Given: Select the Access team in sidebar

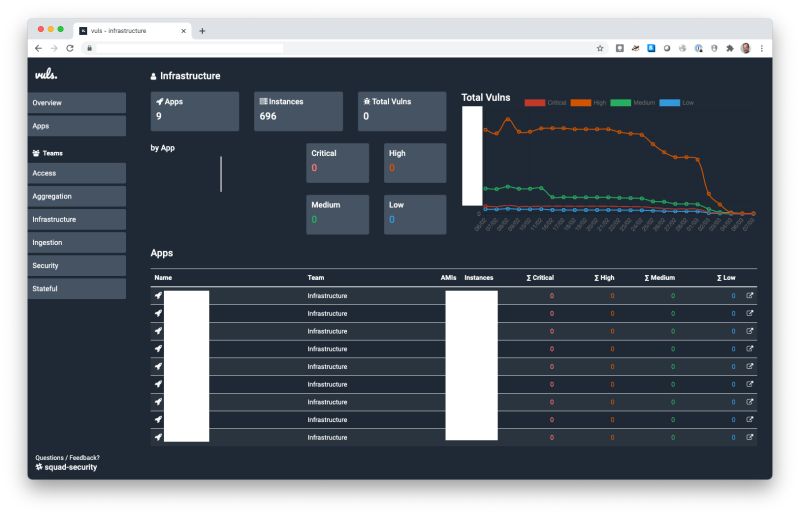Looking at the screenshot, I should point(77,173).
